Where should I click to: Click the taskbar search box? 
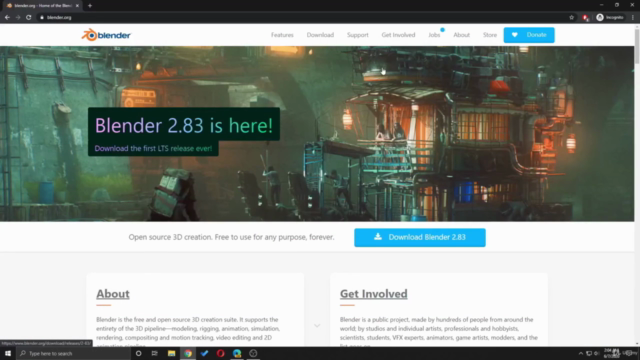[73, 353]
